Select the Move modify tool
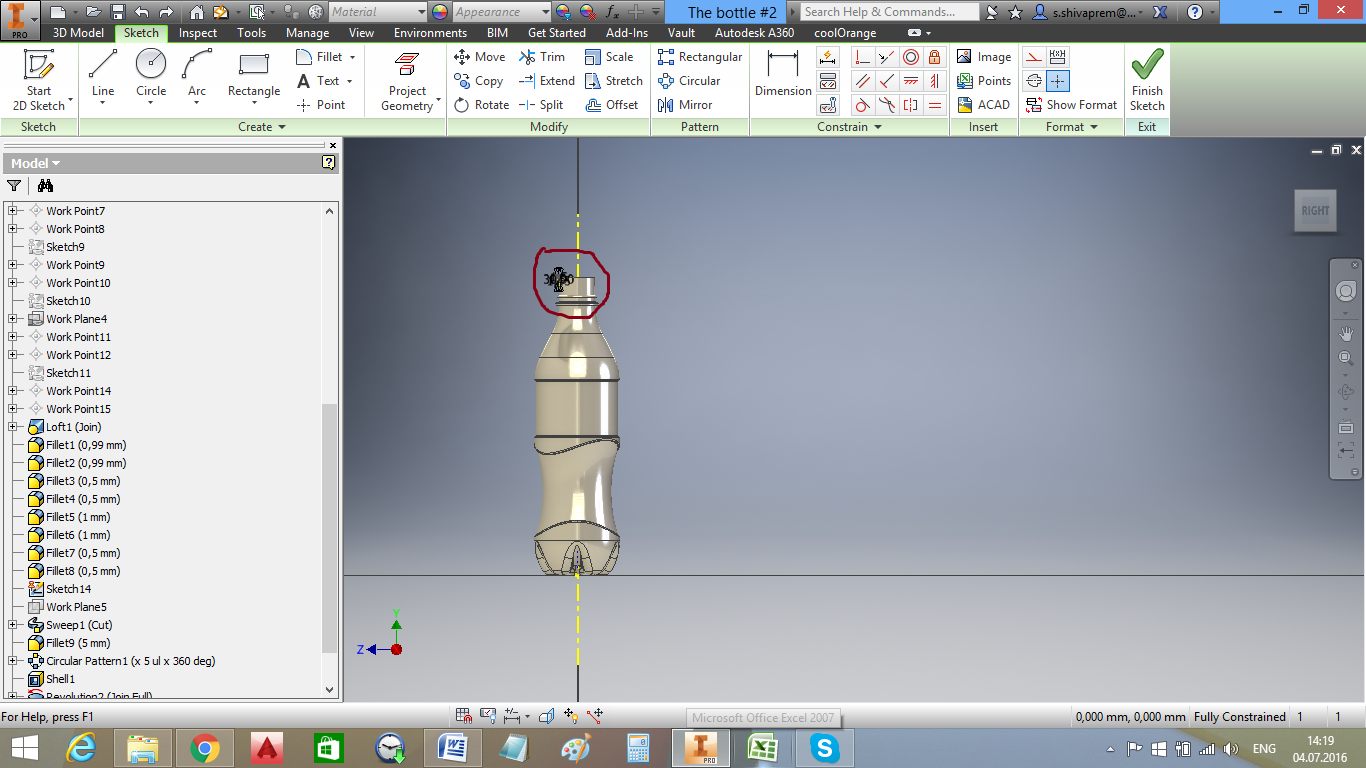 click(x=479, y=57)
